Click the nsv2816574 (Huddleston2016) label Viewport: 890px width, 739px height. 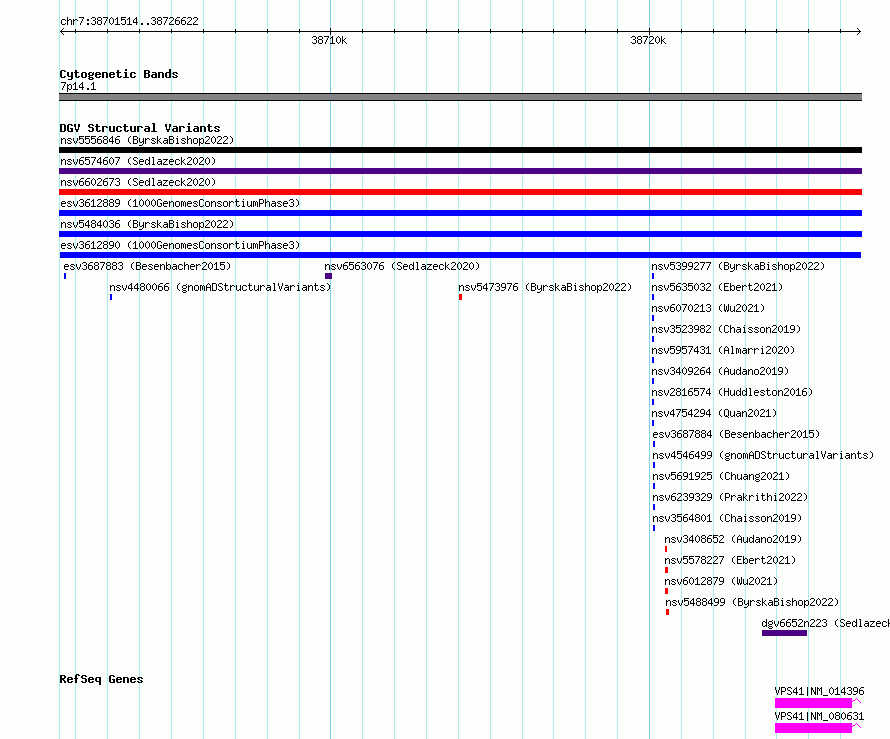coord(732,392)
